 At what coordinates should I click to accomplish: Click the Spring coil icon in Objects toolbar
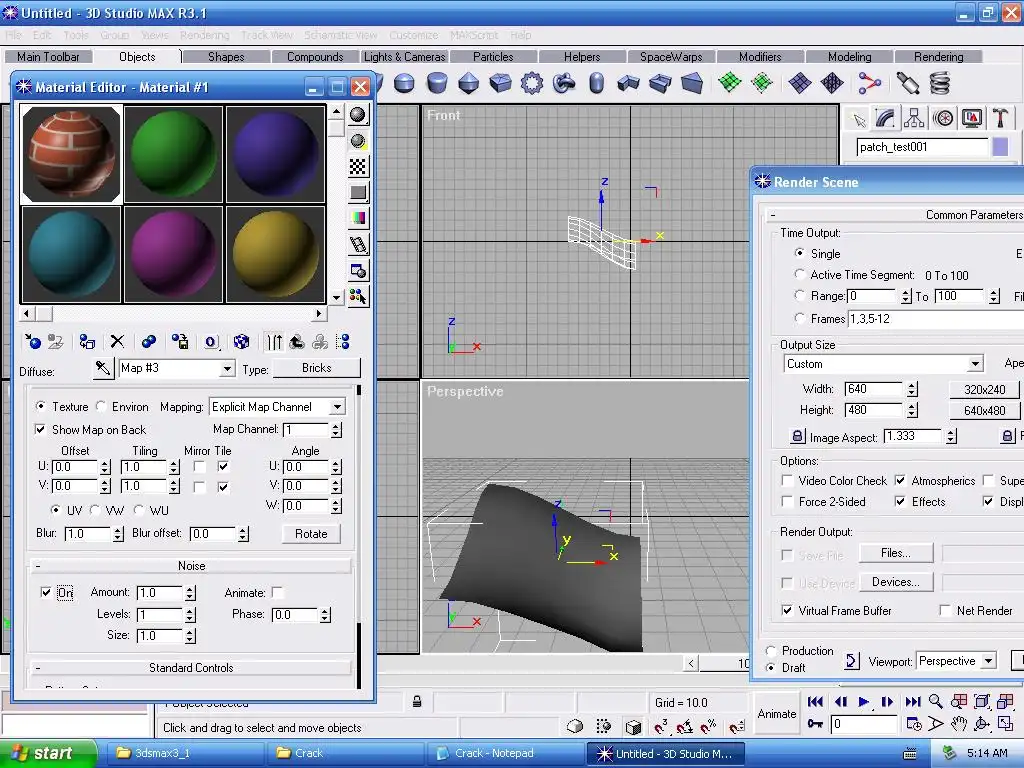[x=940, y=83]
